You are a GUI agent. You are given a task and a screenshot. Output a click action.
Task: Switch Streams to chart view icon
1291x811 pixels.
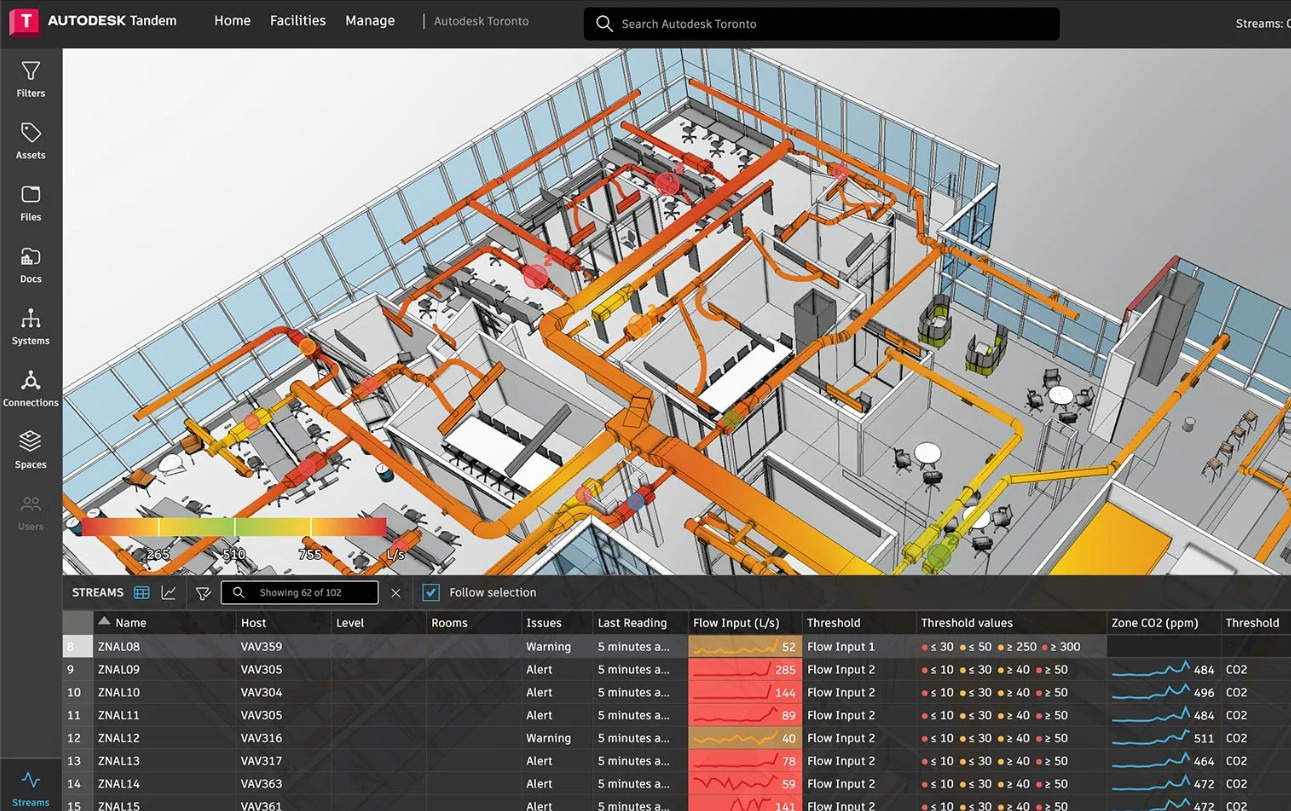coord(169,593)
